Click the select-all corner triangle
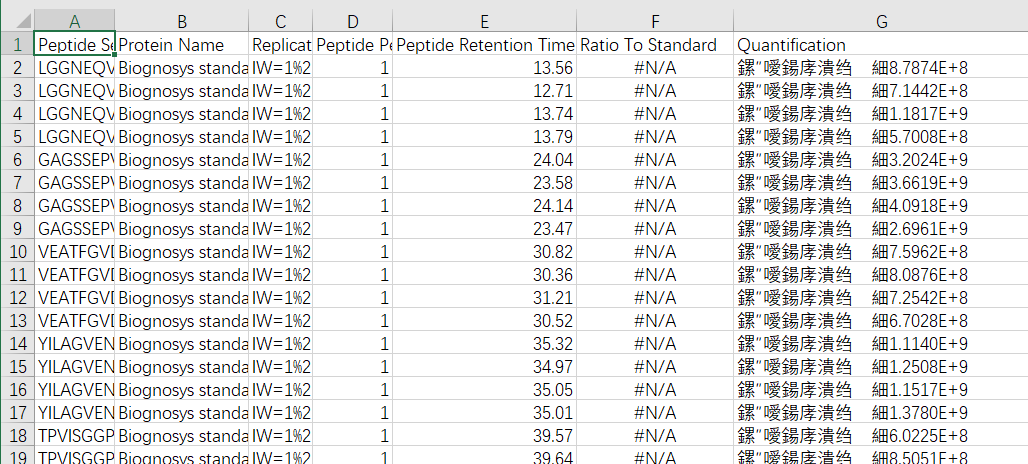Viewport: 1028px width, 464px height. click(17, 22)
